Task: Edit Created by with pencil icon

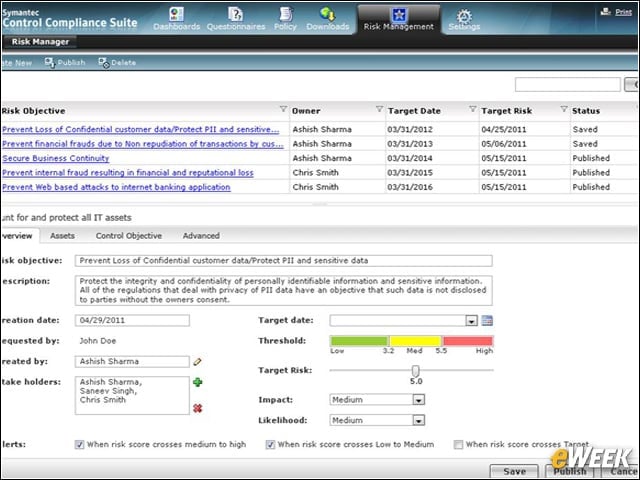Action: [x=197, y=361]
